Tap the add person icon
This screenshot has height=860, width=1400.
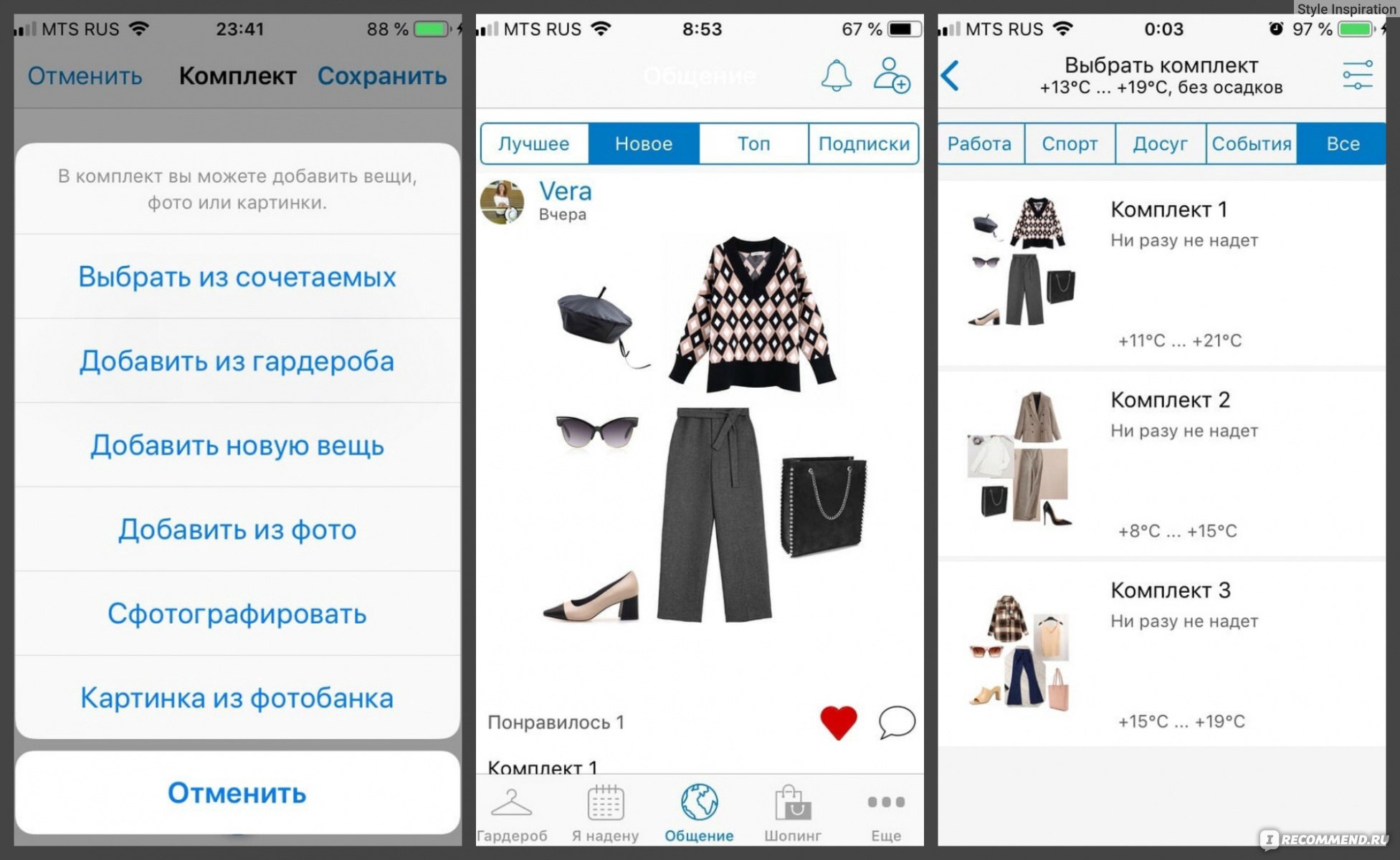tap(893, 76)
